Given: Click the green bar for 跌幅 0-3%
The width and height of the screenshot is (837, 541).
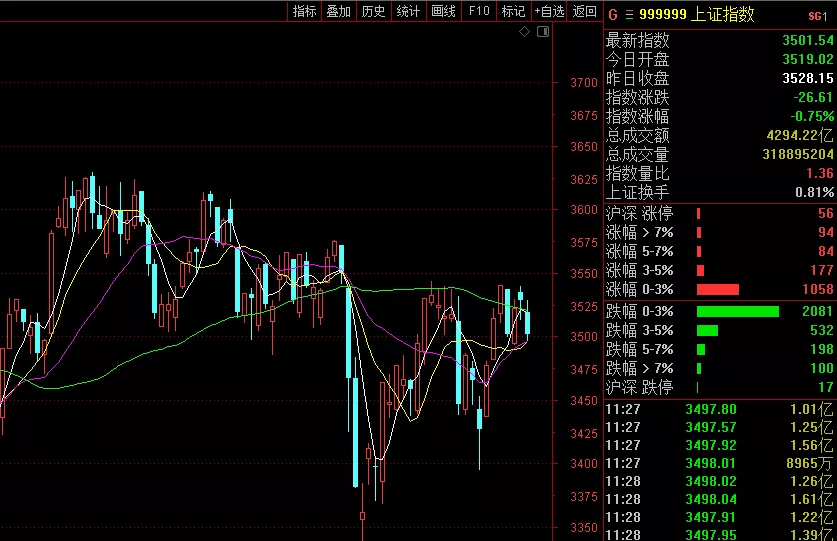Looking at the screenshot, I should point(738,311).
